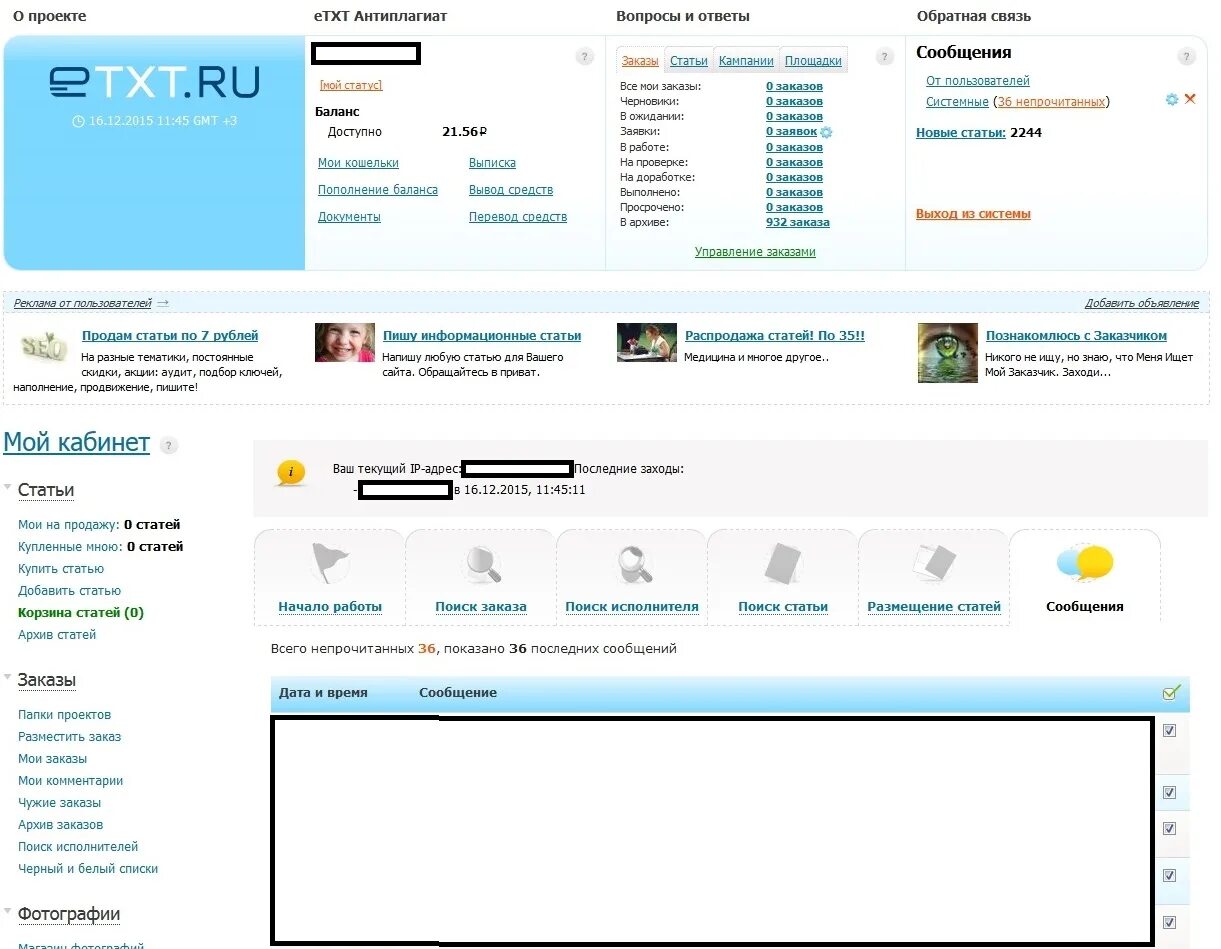Open Папки проектов sidebar link
Image resolution: width=1221 pixels, height=949 pixels.
(x=64, y=715)
